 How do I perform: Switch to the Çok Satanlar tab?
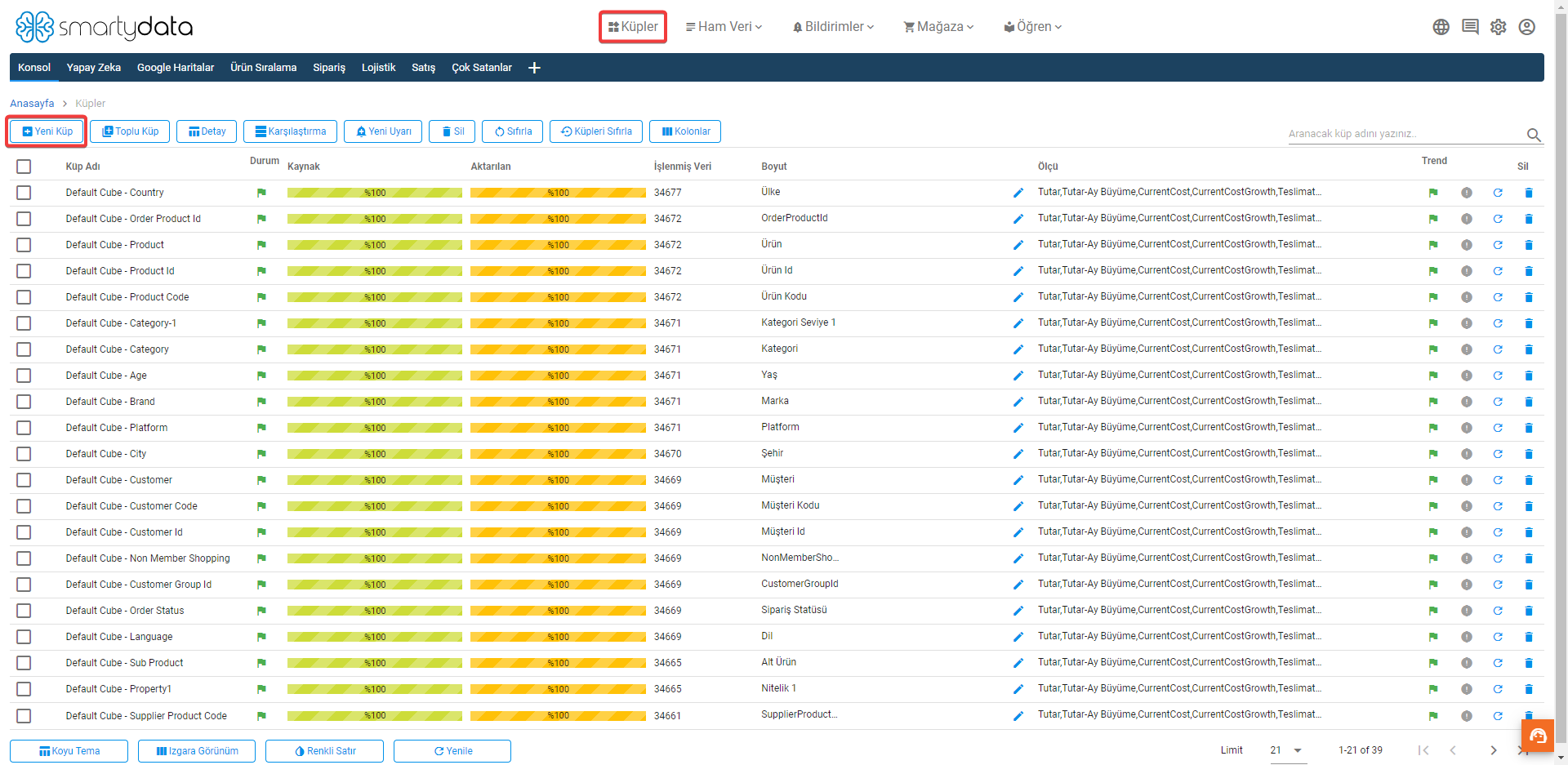[x=482, y=68]
